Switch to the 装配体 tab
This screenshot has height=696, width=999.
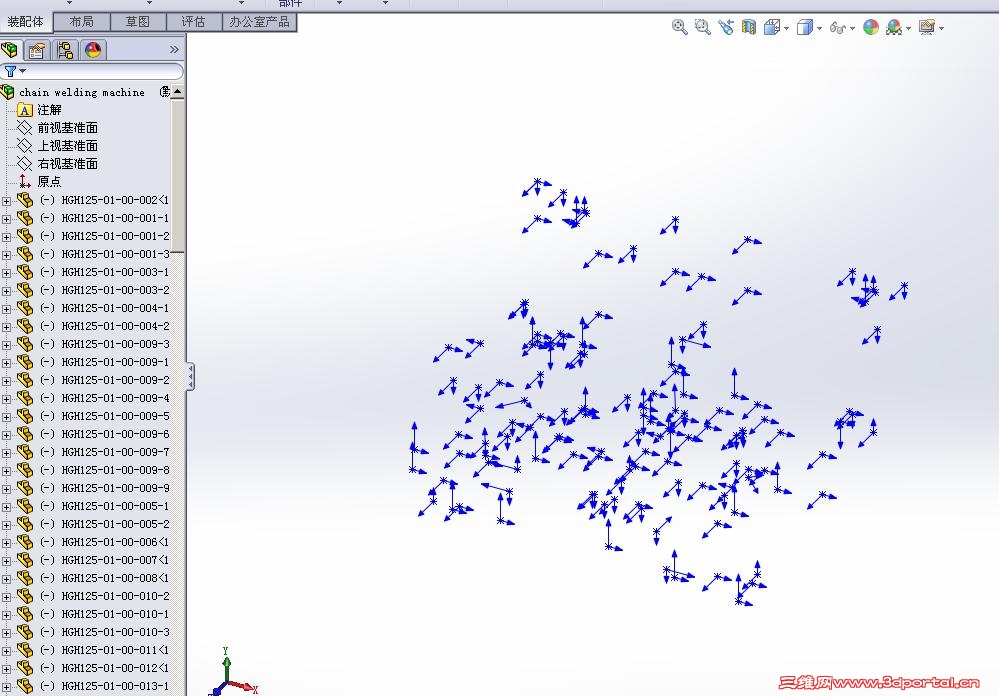tap(25, 22)
